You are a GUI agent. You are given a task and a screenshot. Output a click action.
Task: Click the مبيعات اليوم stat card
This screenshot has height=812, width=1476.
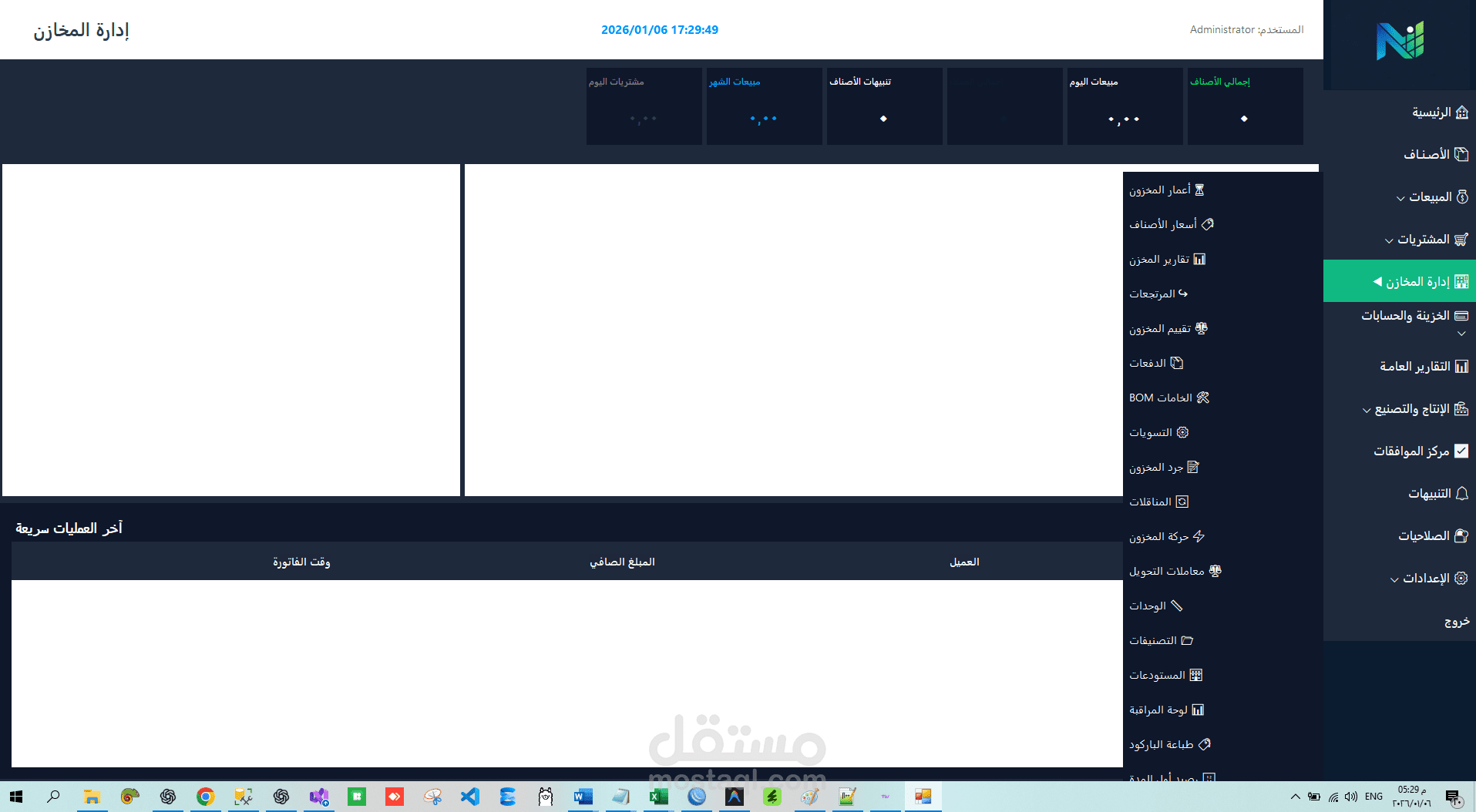[x=1125, y=106]
